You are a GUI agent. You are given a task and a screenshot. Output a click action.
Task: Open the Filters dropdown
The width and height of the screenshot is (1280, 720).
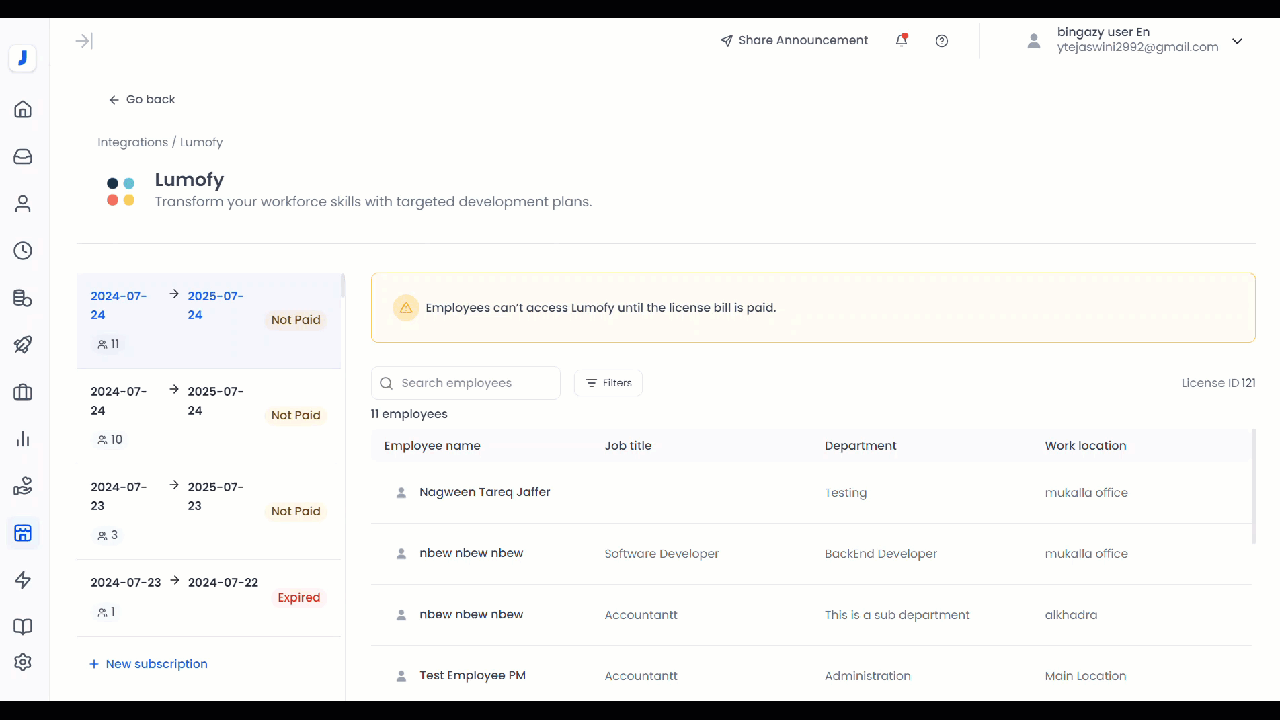pyautogui.click(x=608, y=383)
